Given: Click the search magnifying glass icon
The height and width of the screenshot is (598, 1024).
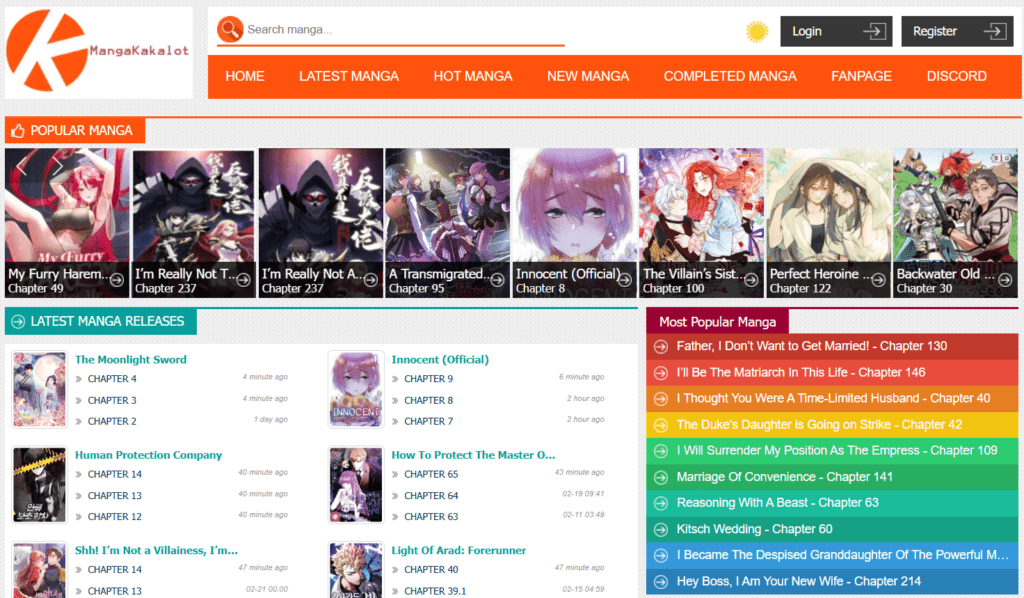Looking at the screenshot, I should (230, 29).
